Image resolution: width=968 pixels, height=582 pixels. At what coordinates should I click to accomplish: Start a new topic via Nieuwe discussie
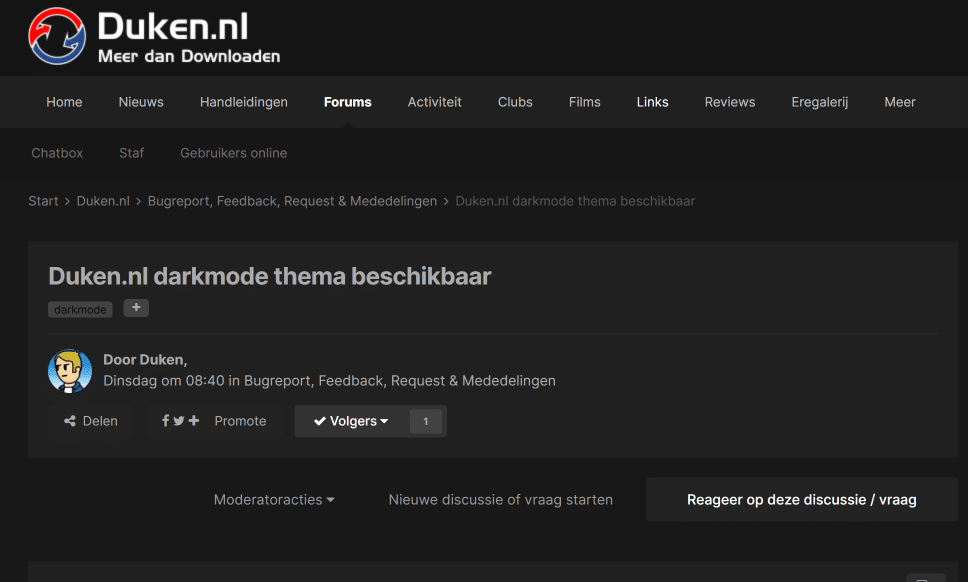point(501,500)
